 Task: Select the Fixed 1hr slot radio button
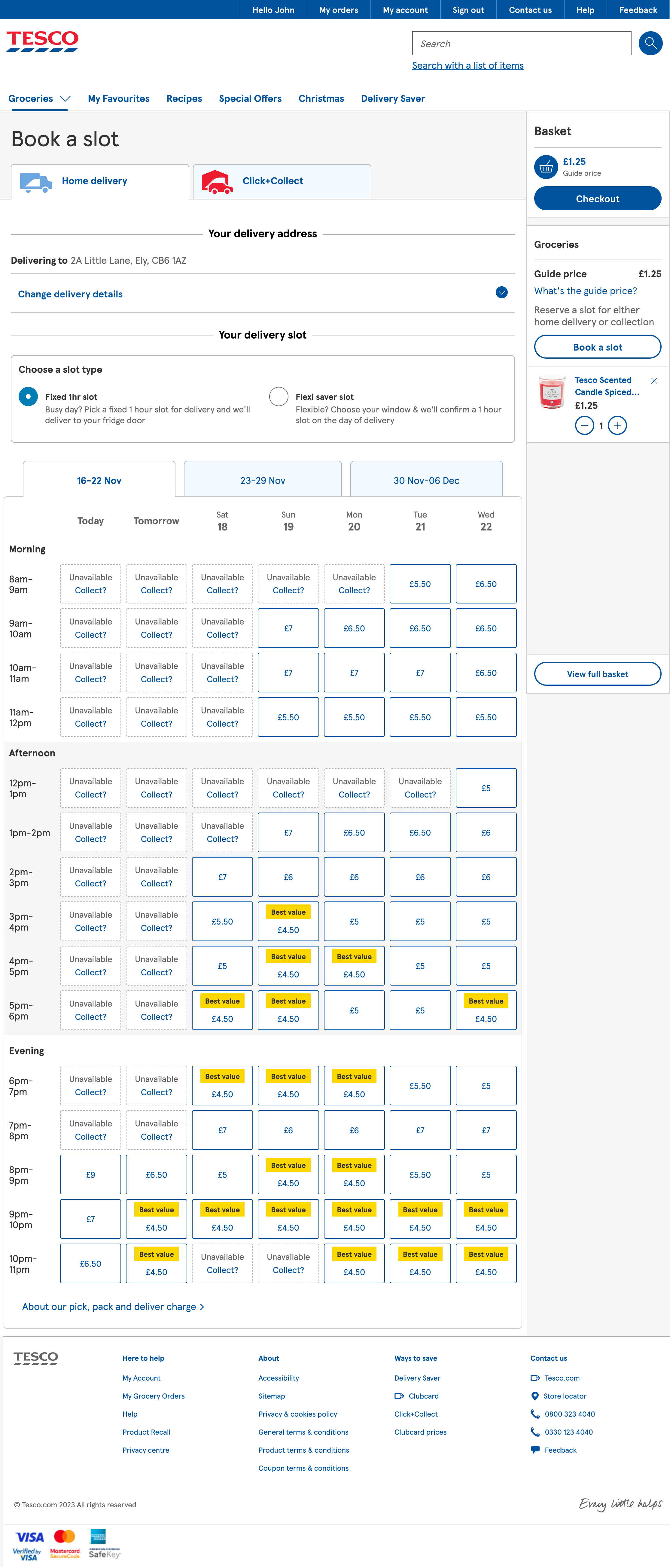tap(28, 396)
